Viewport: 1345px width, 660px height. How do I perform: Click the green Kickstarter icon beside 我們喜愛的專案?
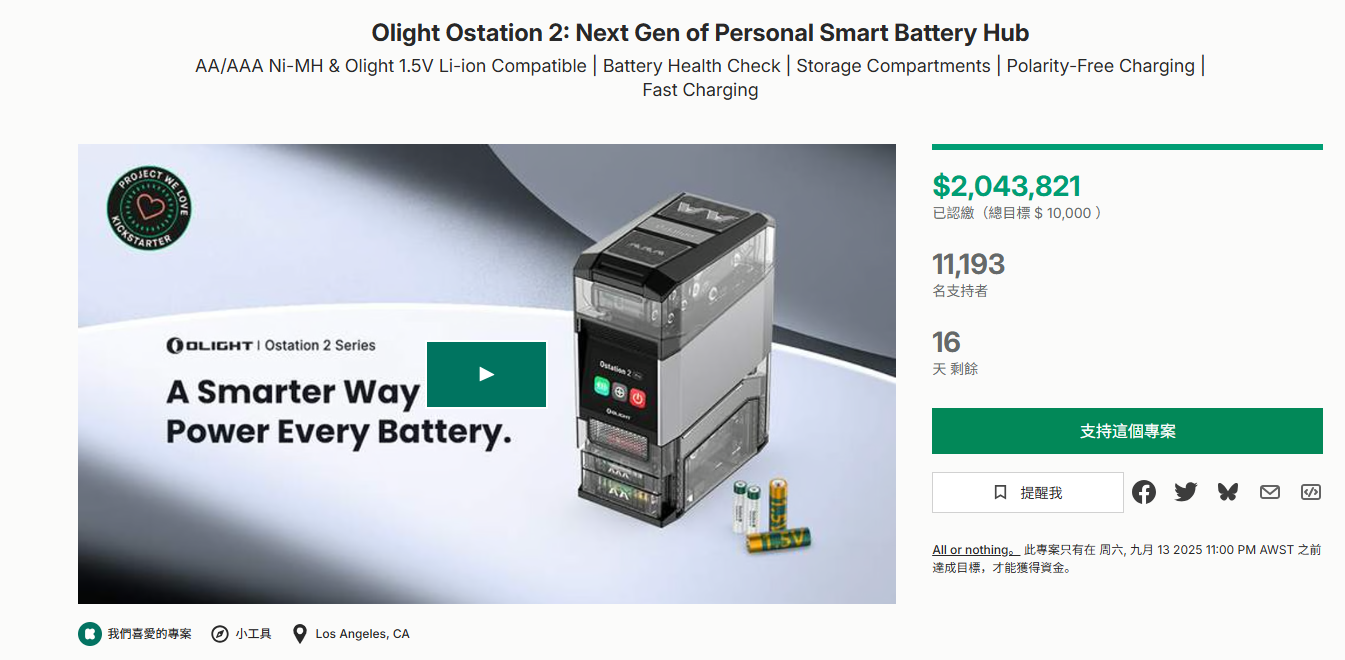90,634
